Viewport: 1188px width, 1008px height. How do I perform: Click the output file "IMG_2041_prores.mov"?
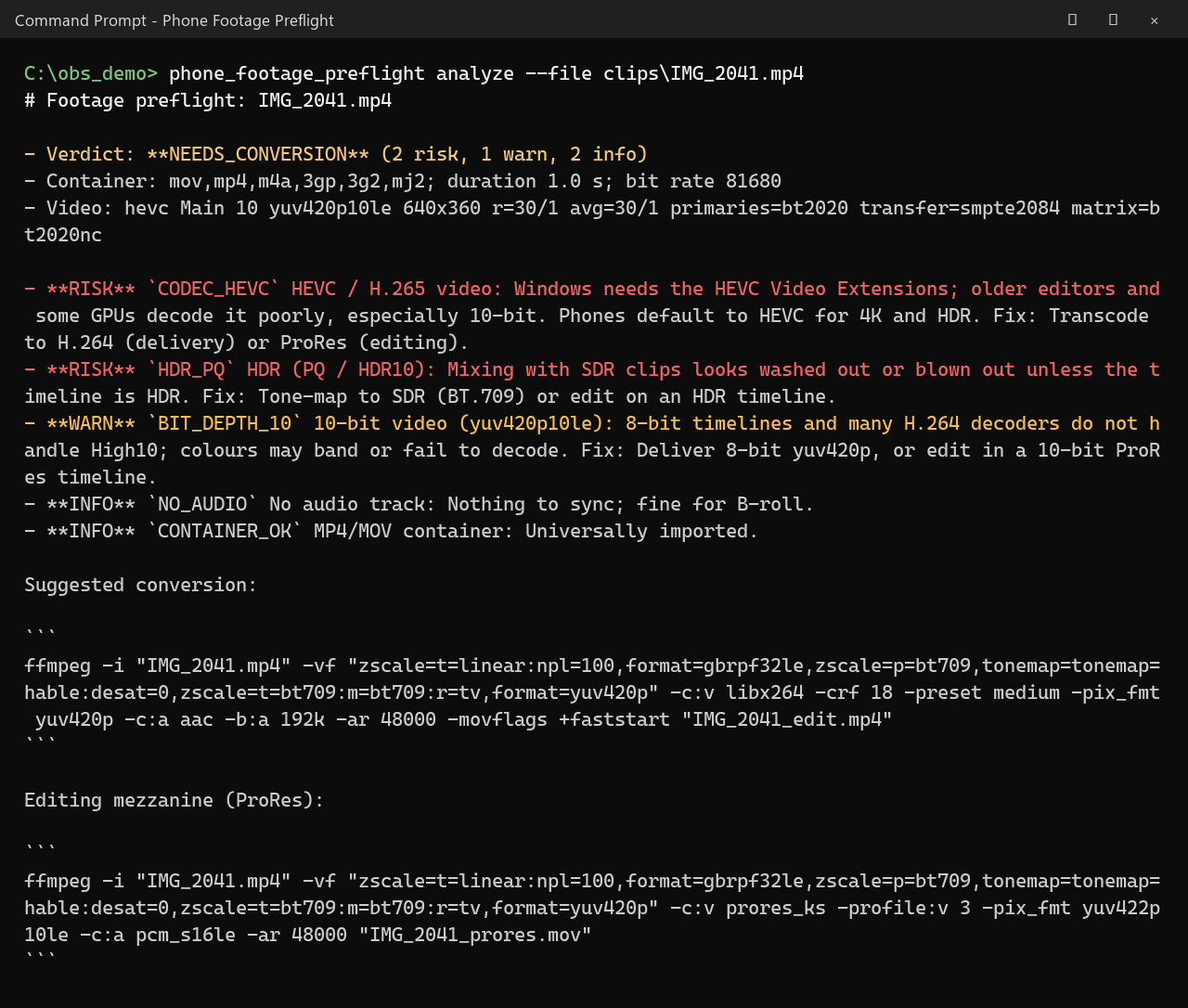[x=475, y=935]
